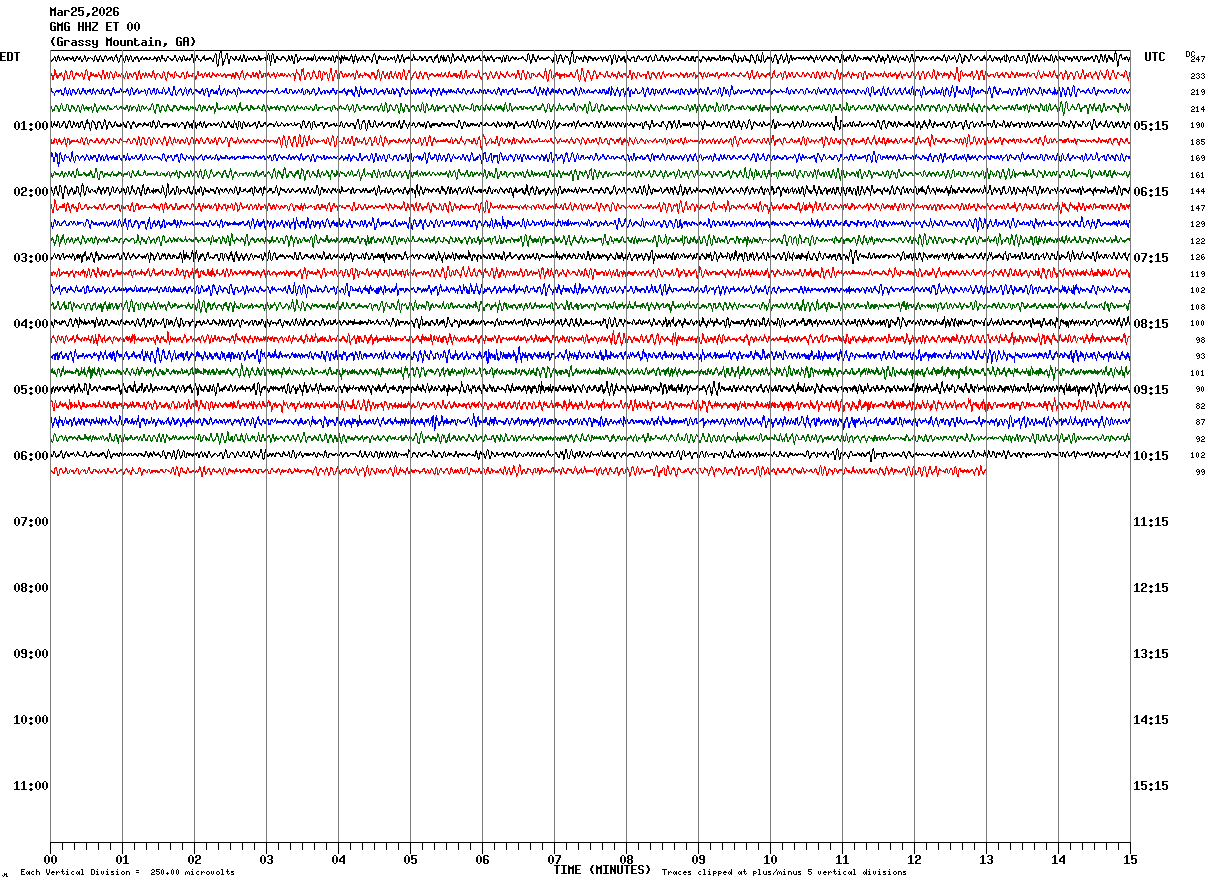Click the DC offset value 247
This screenshot has width=1210, height=886.
[1198, 60]
